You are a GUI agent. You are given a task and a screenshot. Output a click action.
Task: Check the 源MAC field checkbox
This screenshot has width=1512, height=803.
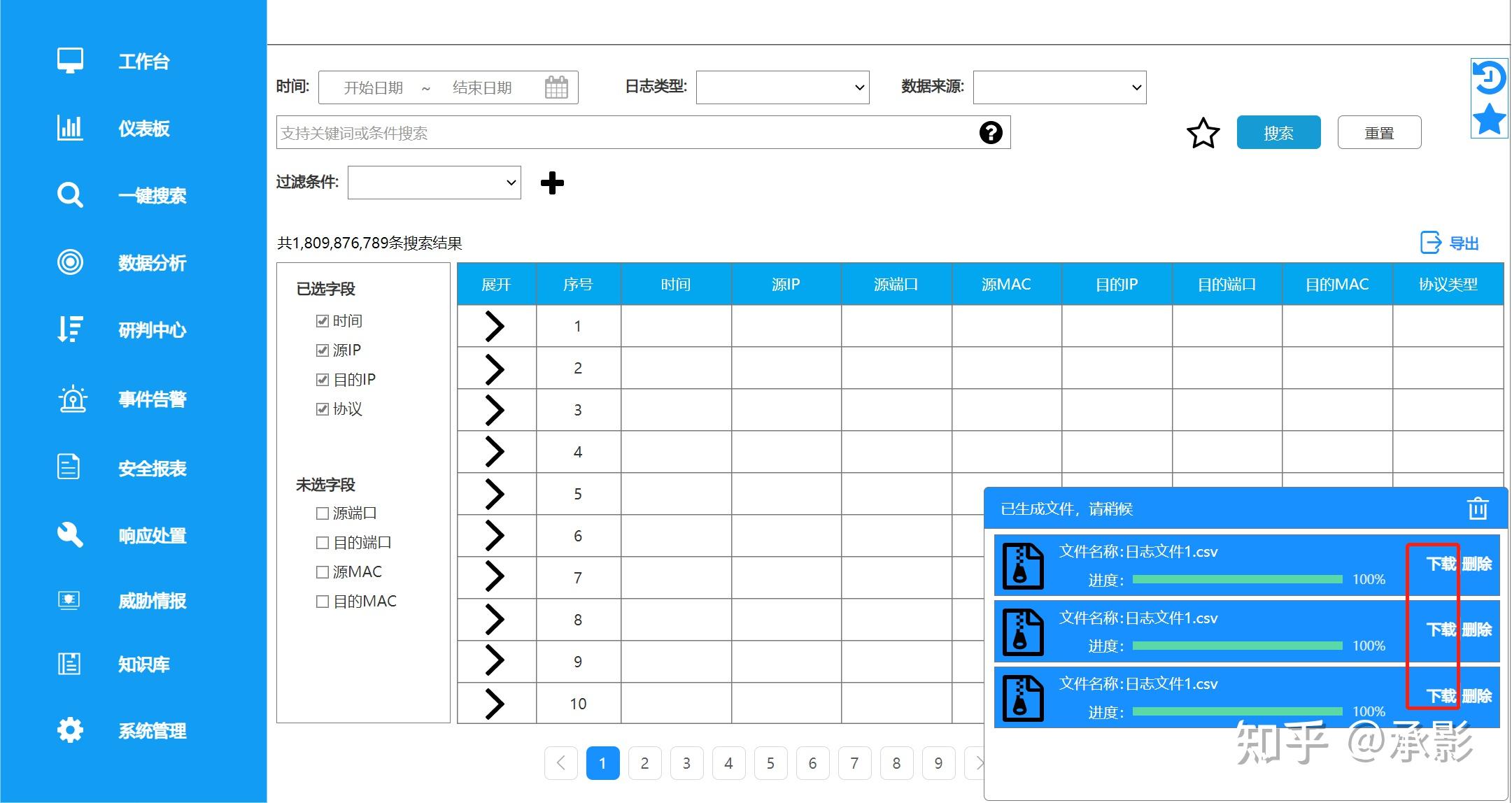(x=323, y=572)
